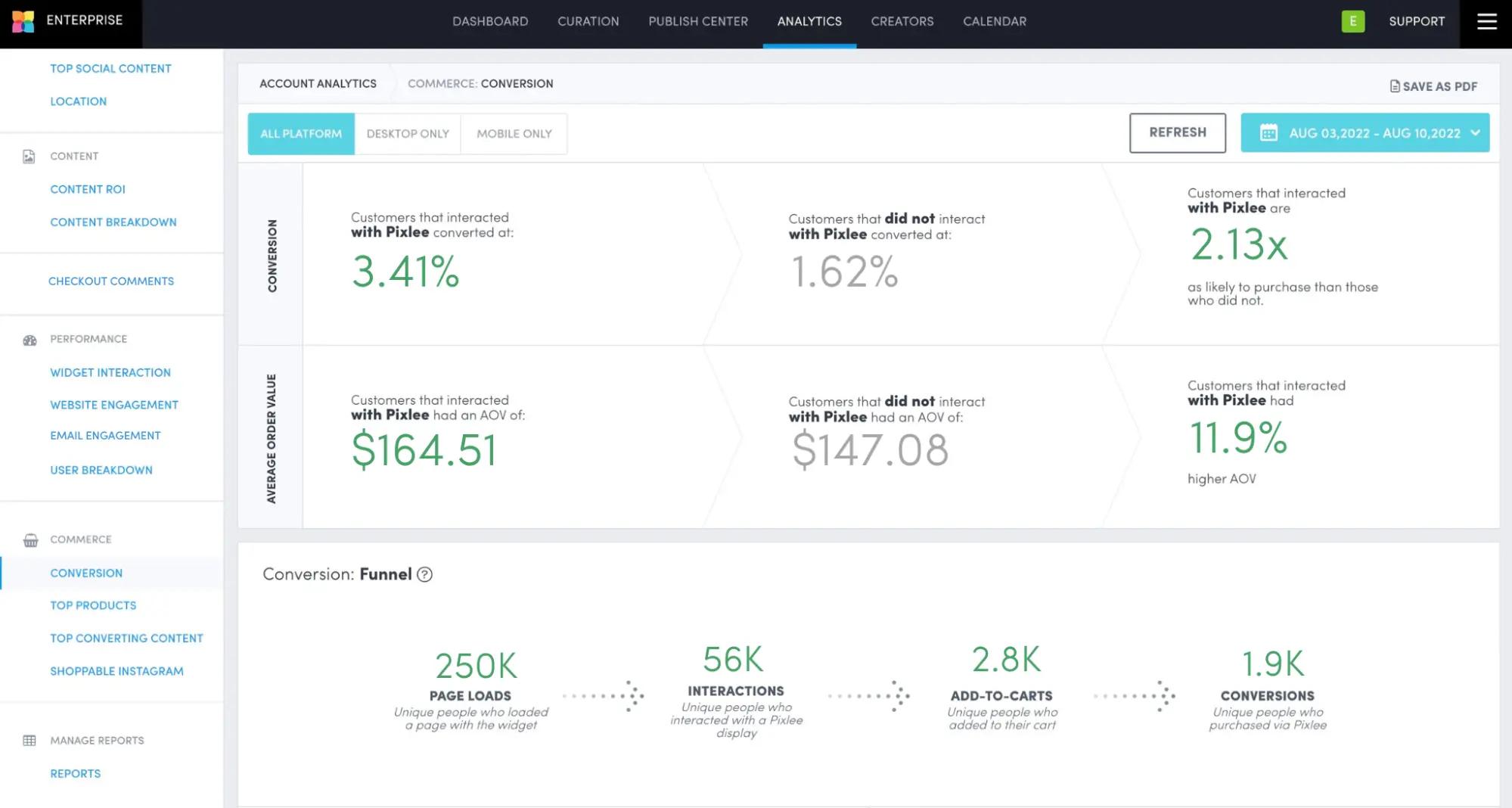This screenshot has height=808, width=1512.
Task: Open Email Engagement report
Action: pyautogui.click(x=105, y=435)
